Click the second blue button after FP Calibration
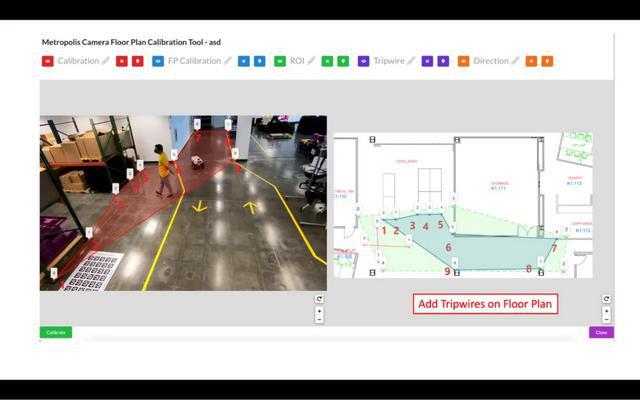The width and height of the screenshot is (640, 400). coord(260,61)
